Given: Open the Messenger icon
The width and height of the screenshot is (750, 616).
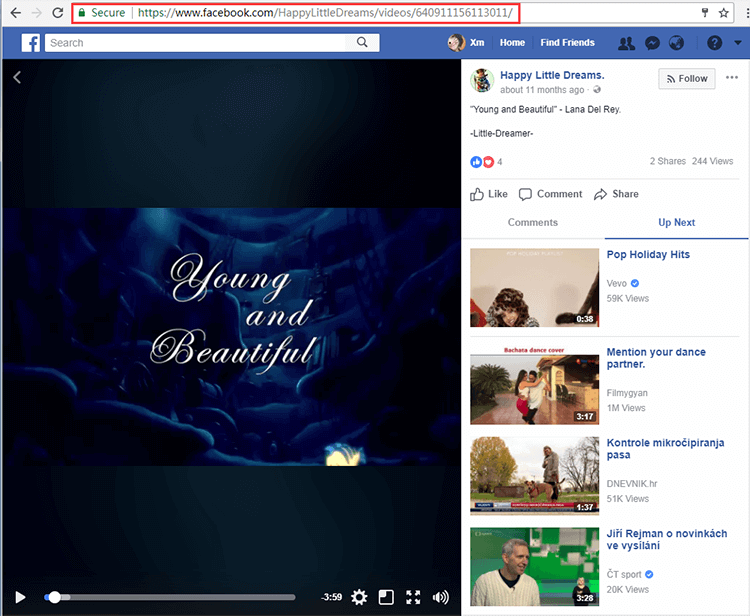Looking at the screenshot, I should pos(652,43).
